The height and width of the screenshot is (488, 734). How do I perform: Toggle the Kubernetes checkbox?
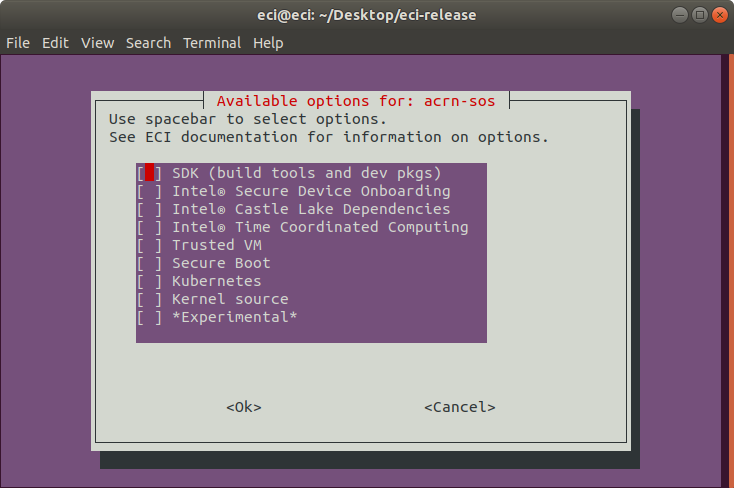149,281
